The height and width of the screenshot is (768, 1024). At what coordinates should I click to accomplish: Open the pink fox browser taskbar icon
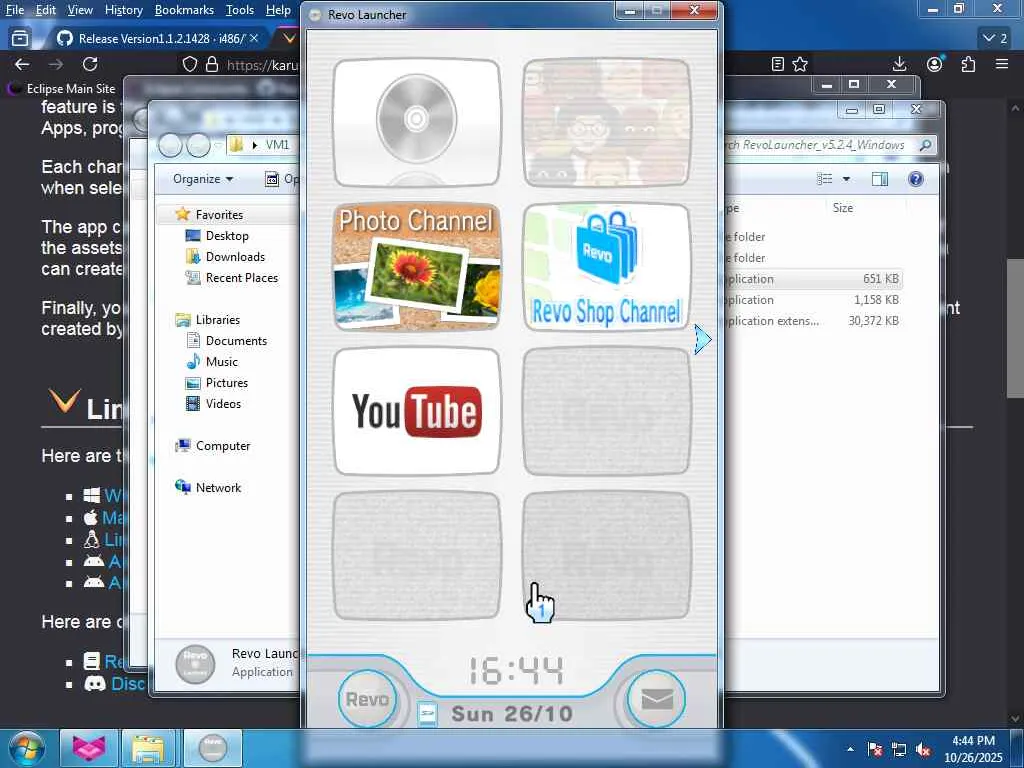89,748
